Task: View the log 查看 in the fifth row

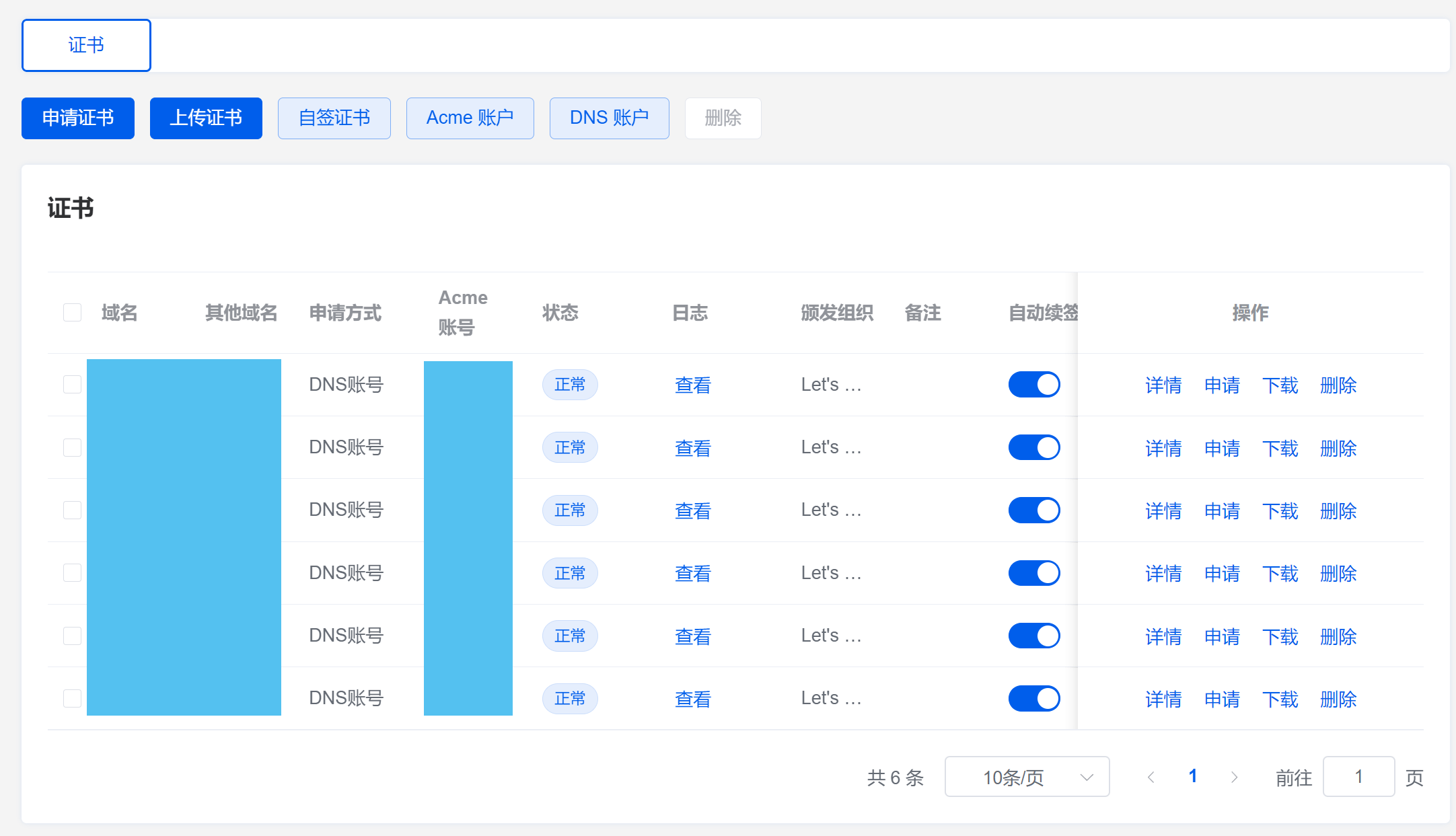Action: point(693,636)
